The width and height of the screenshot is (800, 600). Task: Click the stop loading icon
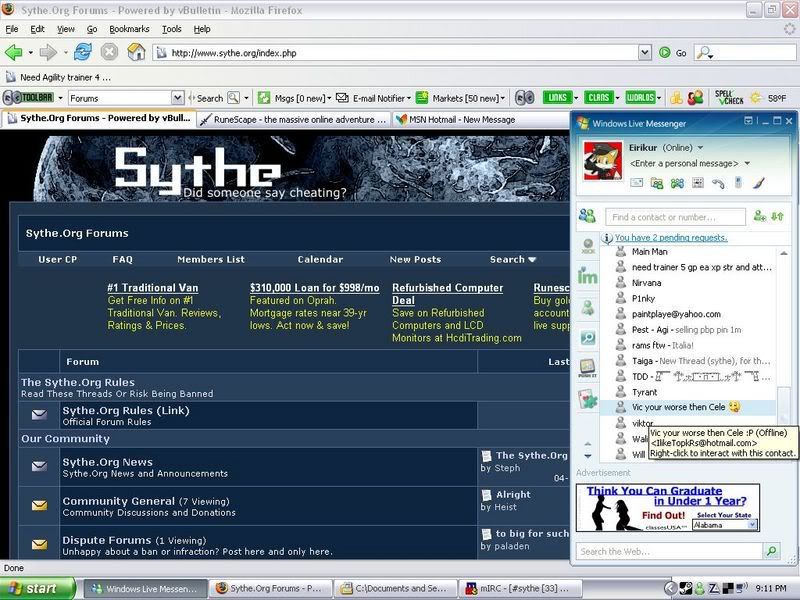[x=109, y=52]
